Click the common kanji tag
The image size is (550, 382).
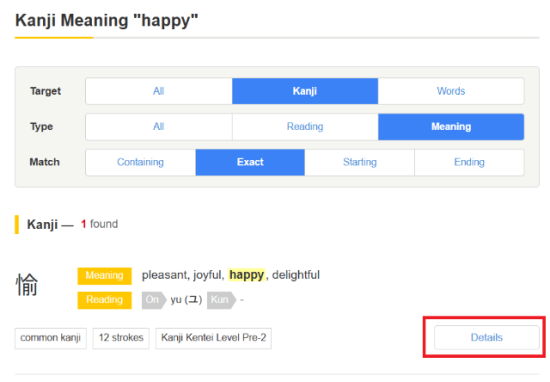point(51,338)
